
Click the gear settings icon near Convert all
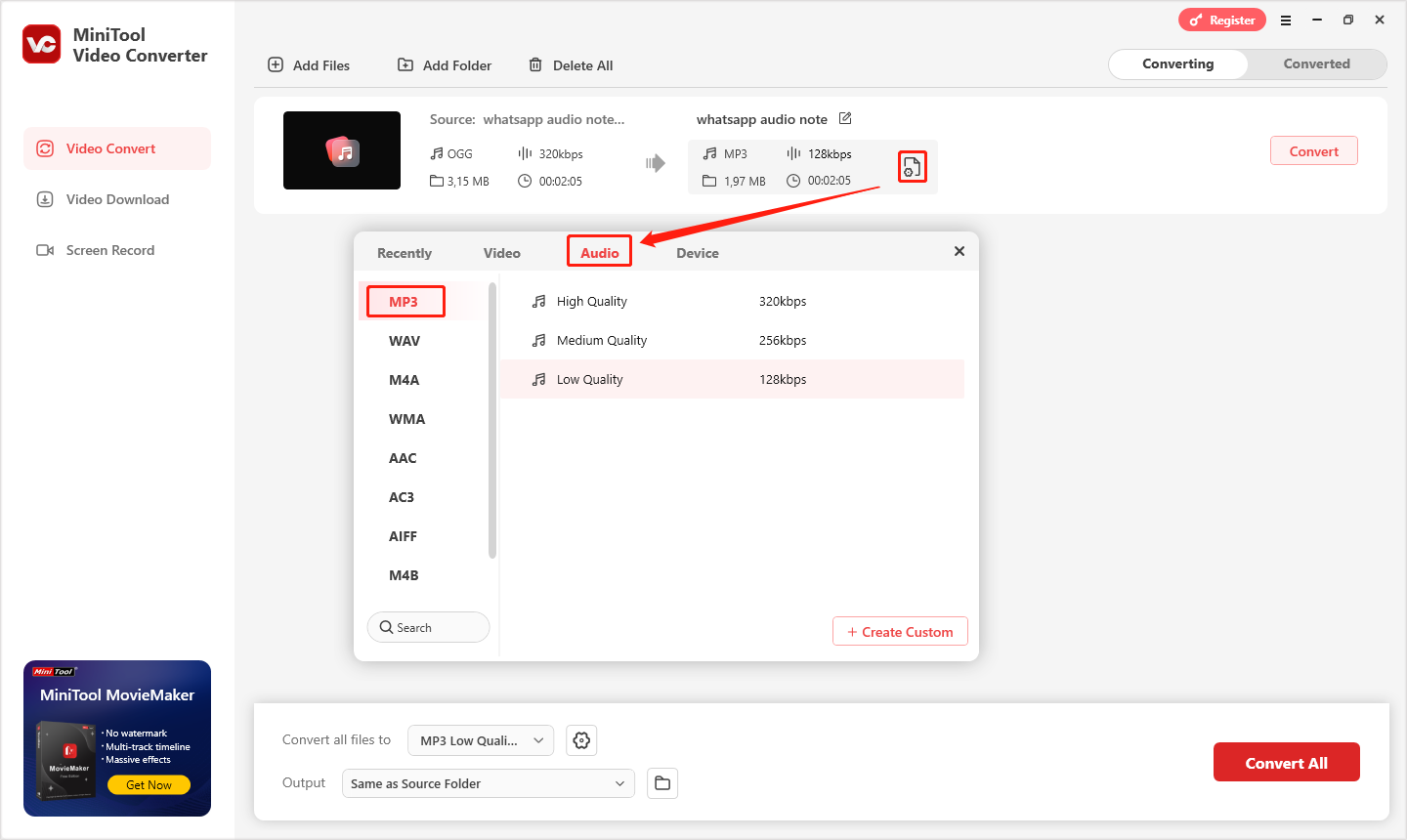tap(581, 740)
